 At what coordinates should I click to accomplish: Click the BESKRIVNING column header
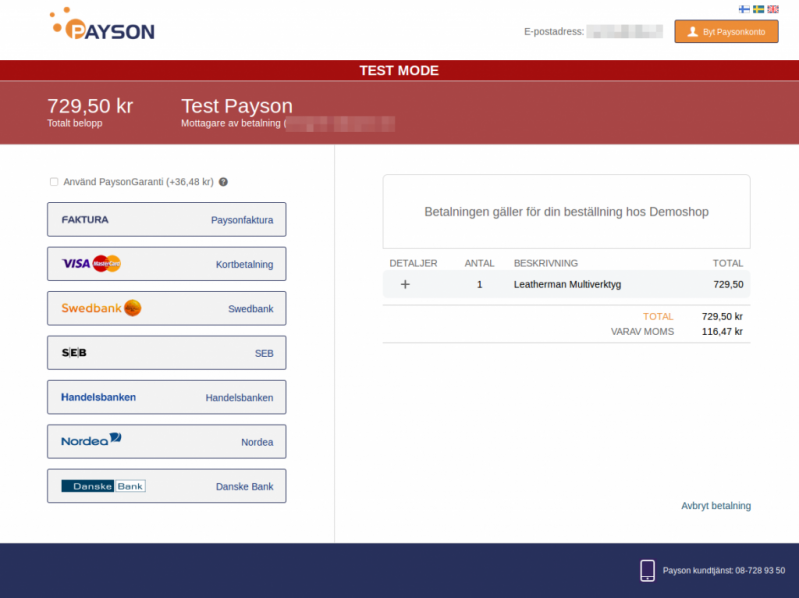546,263
